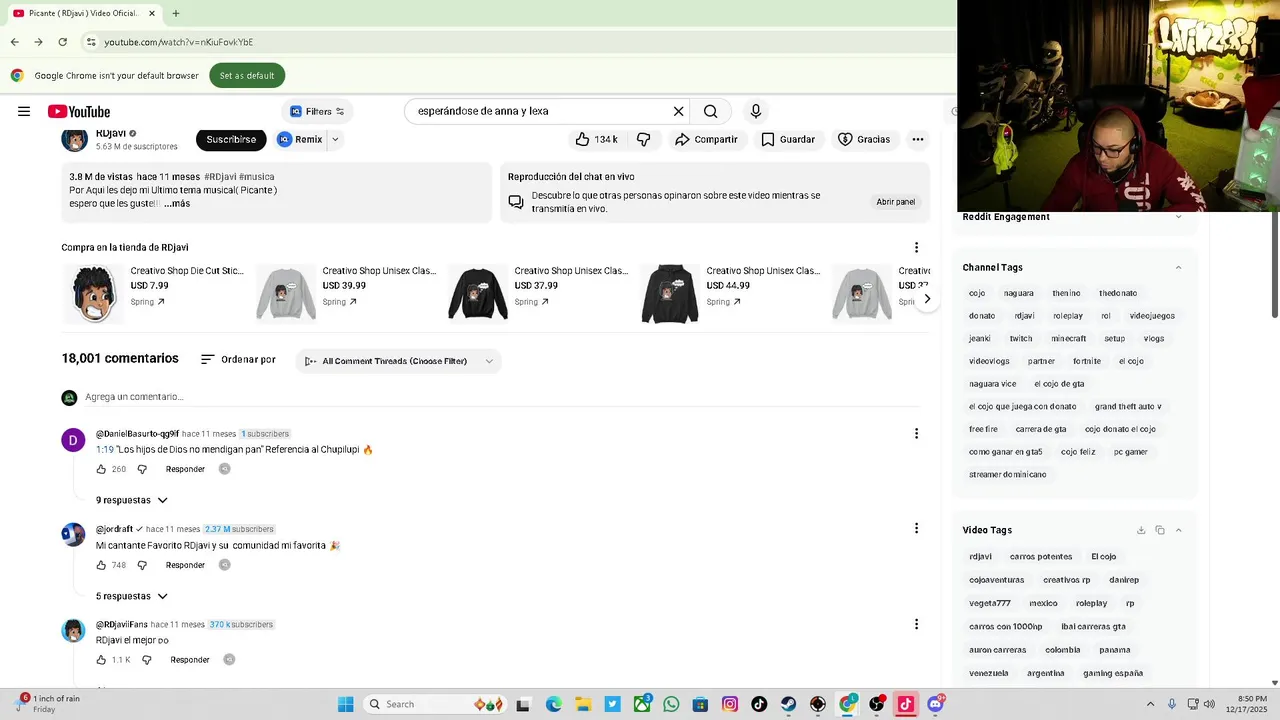The image size is (1280, 720).
Task: Select the Picante (RDjavi) browser tab
Action: point(84,14)
